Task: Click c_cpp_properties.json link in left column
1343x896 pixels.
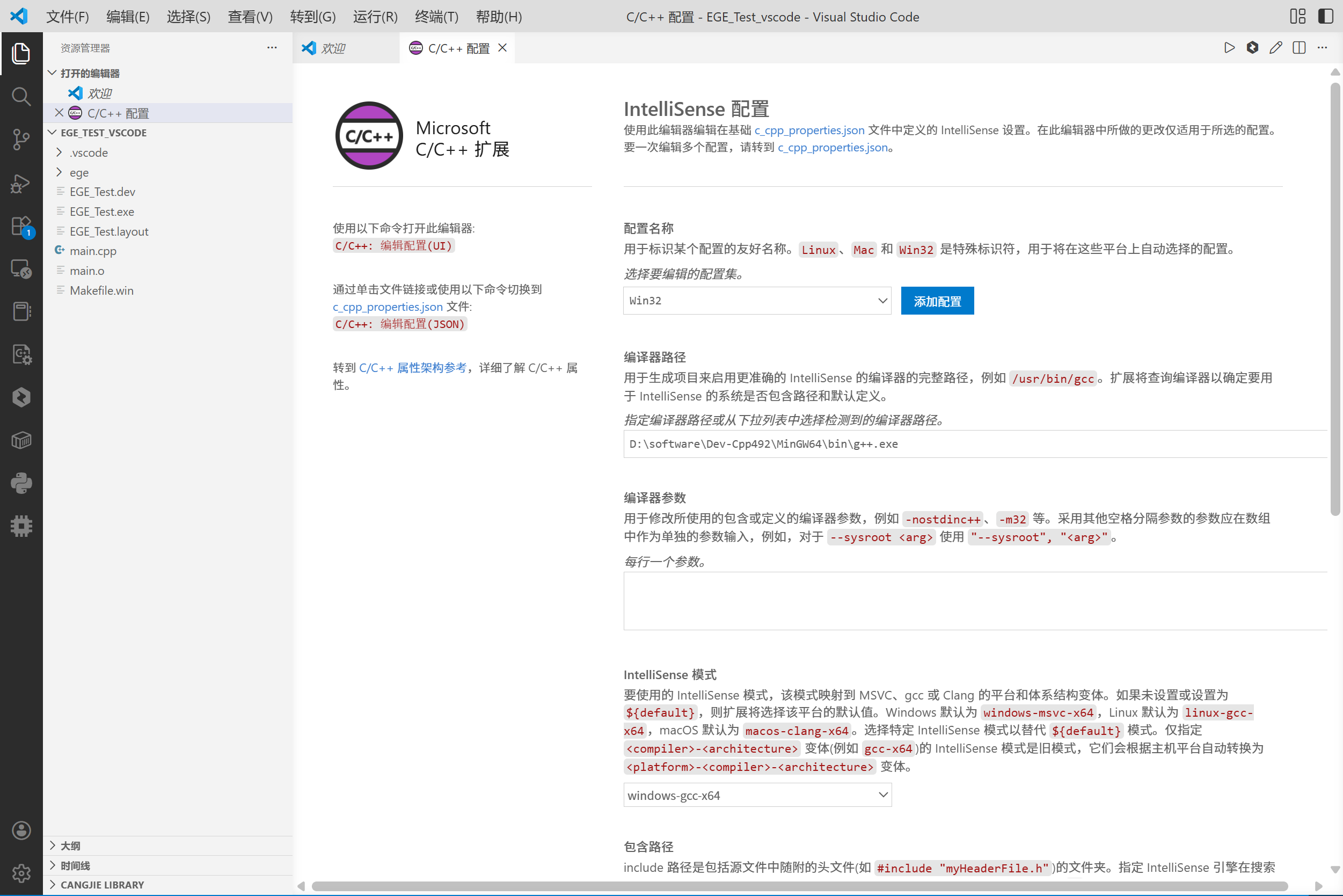Action: (x=388, y=307)
